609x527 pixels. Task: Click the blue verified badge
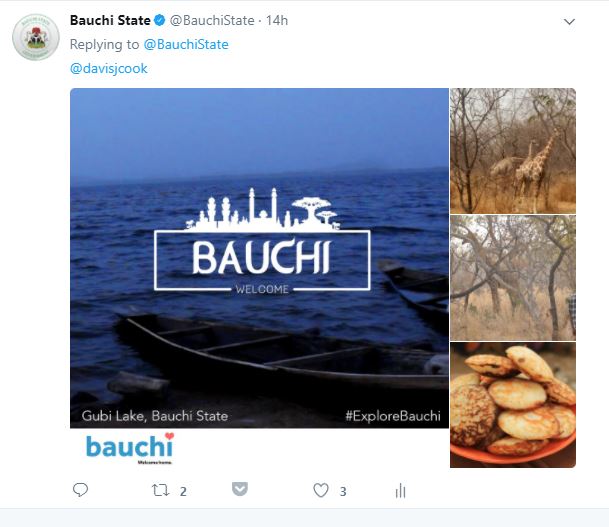[159, 21]
